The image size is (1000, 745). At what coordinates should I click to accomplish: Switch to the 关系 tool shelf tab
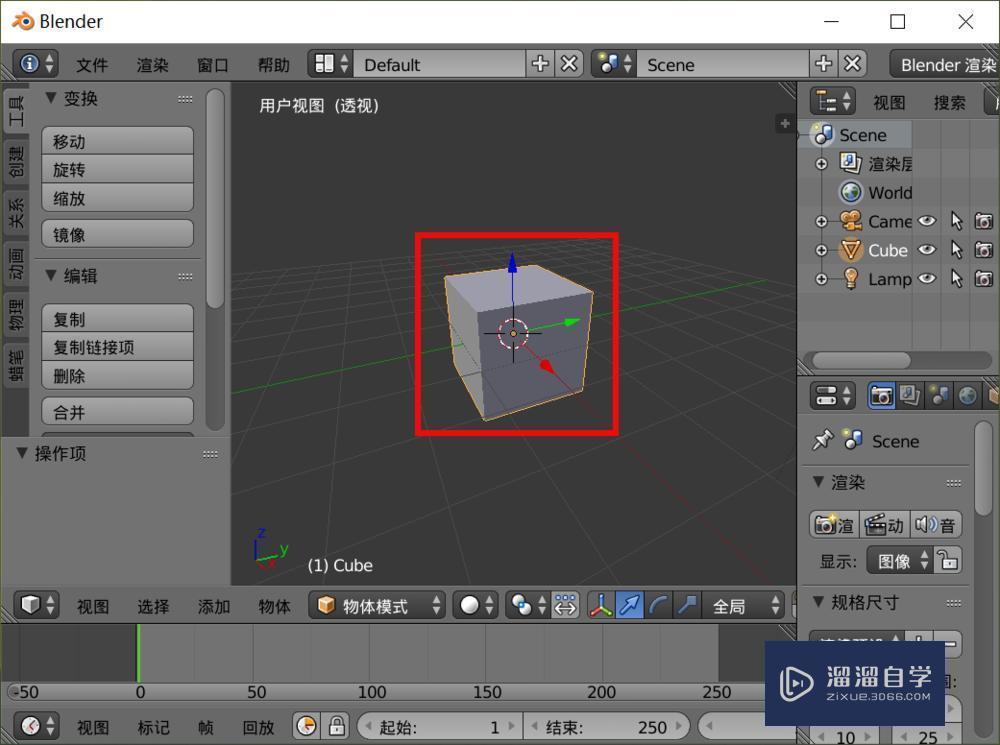tap(16, 214)
